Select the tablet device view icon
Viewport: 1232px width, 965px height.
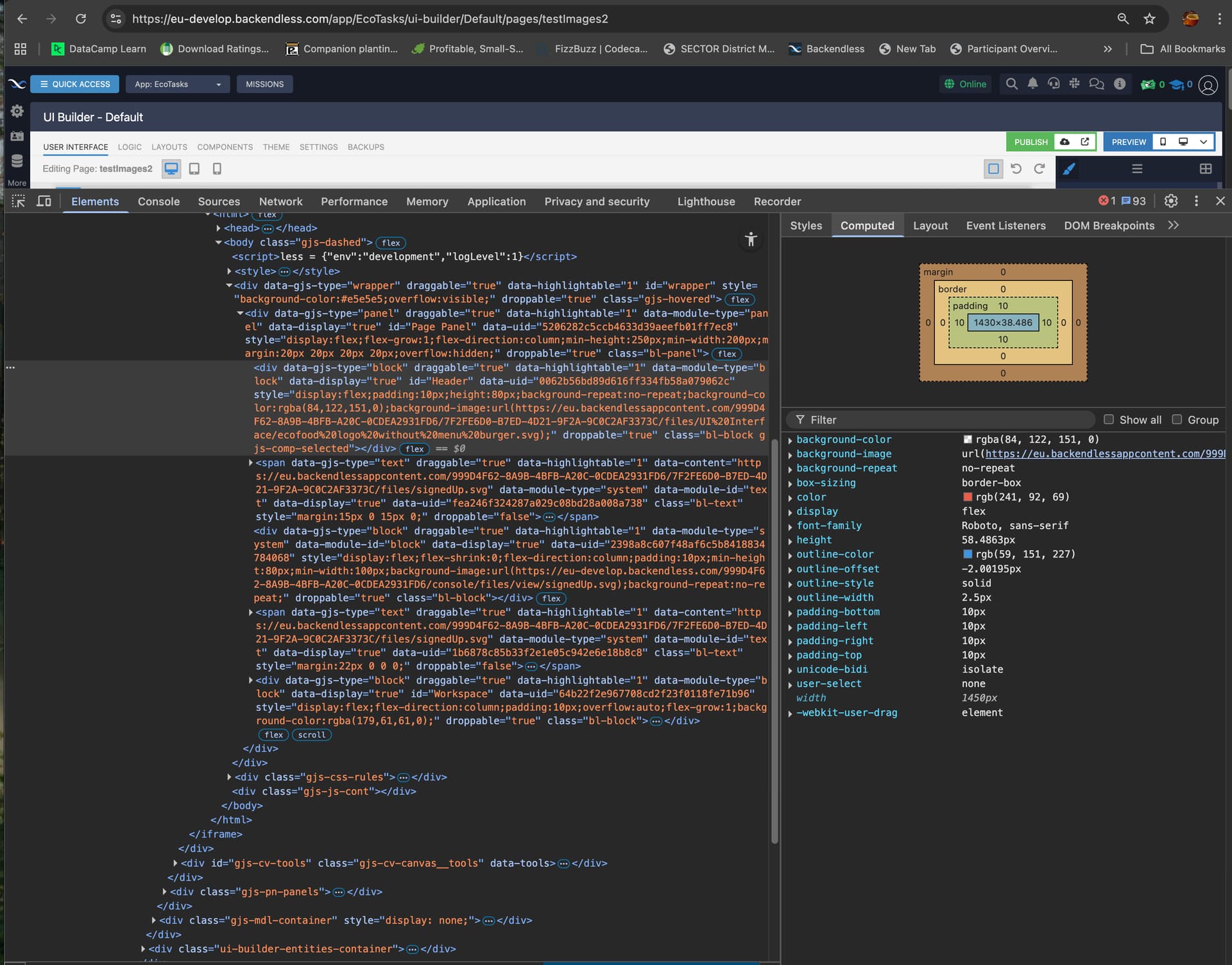(x=194, y=169)
